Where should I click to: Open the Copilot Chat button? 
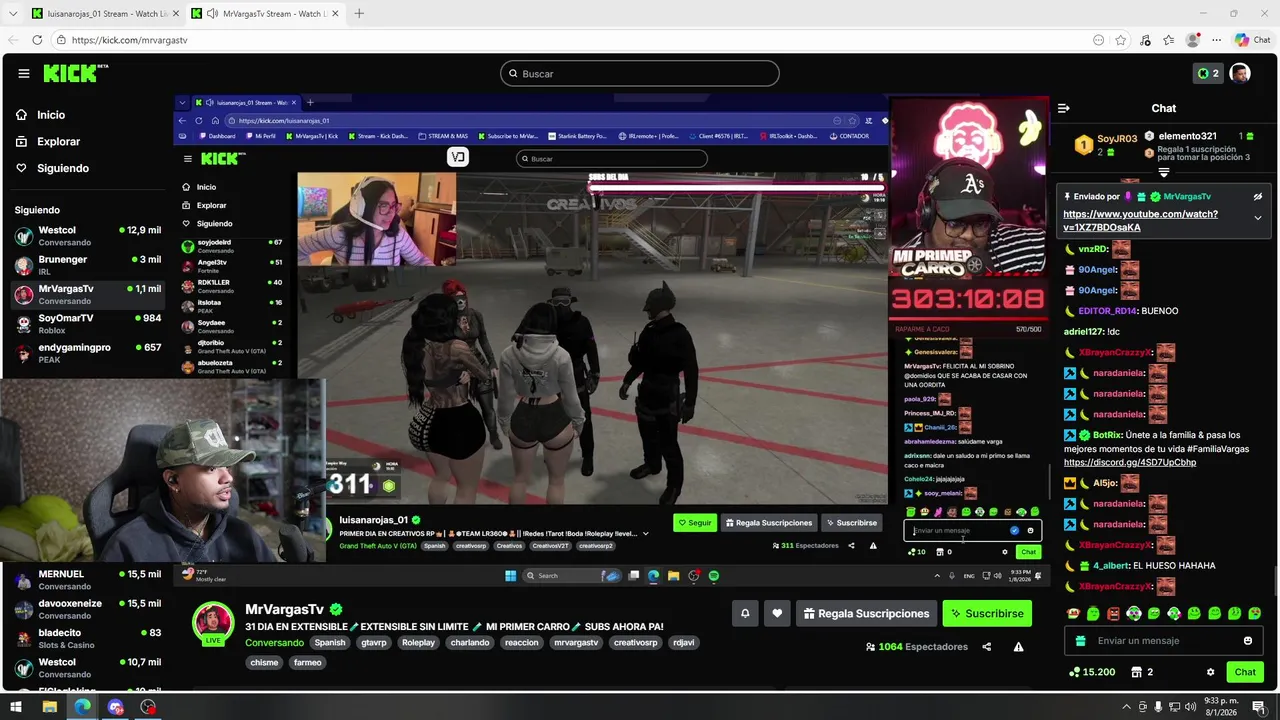(x=1254, y=40)
